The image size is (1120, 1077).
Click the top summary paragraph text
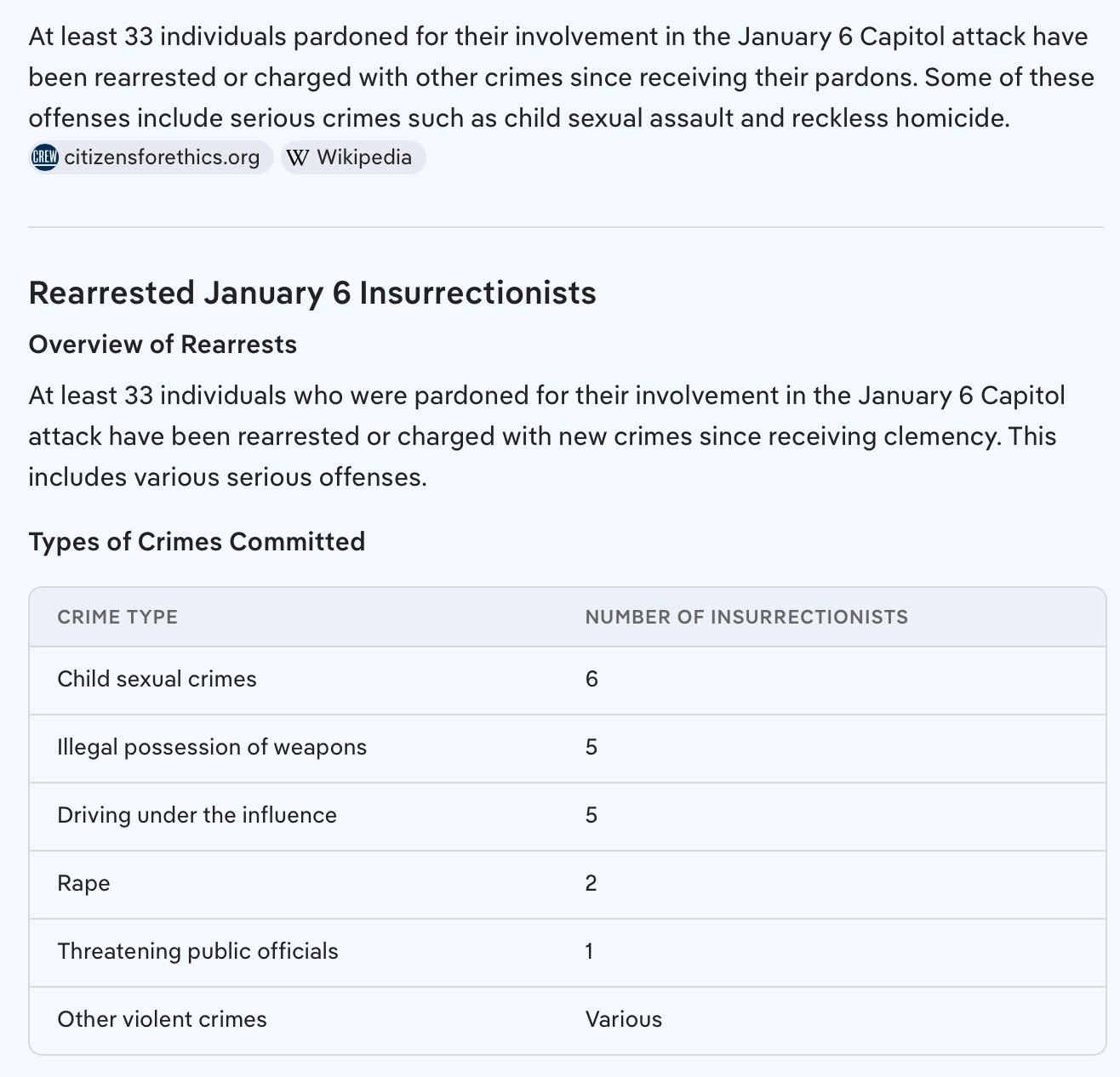(x=560, y=77)
